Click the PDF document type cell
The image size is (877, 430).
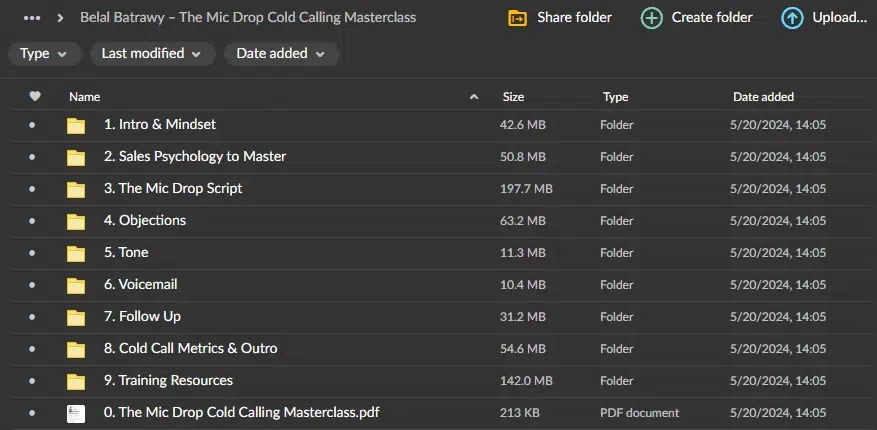639,413
